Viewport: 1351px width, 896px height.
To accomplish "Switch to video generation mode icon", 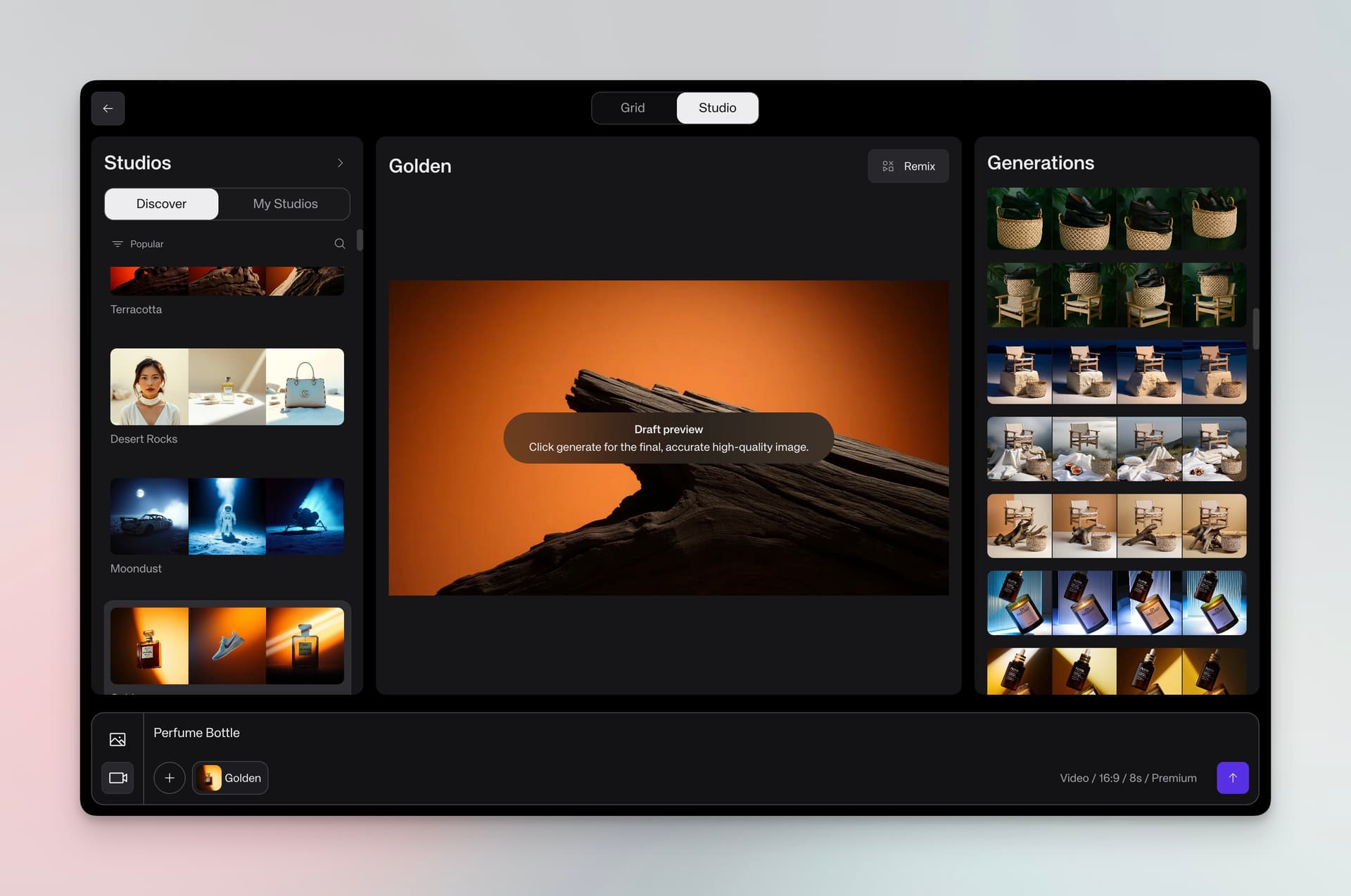I will pos(118,778).
